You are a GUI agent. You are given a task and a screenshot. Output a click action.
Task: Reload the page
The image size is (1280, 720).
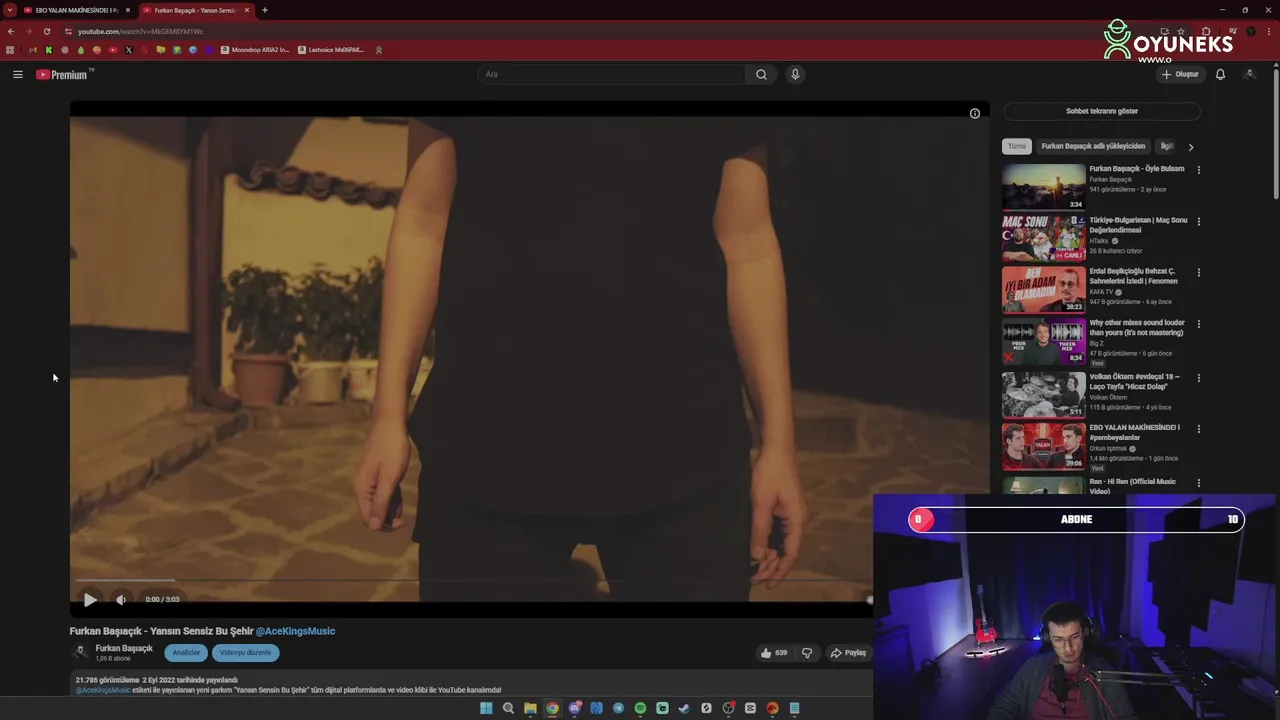point(46,31)
